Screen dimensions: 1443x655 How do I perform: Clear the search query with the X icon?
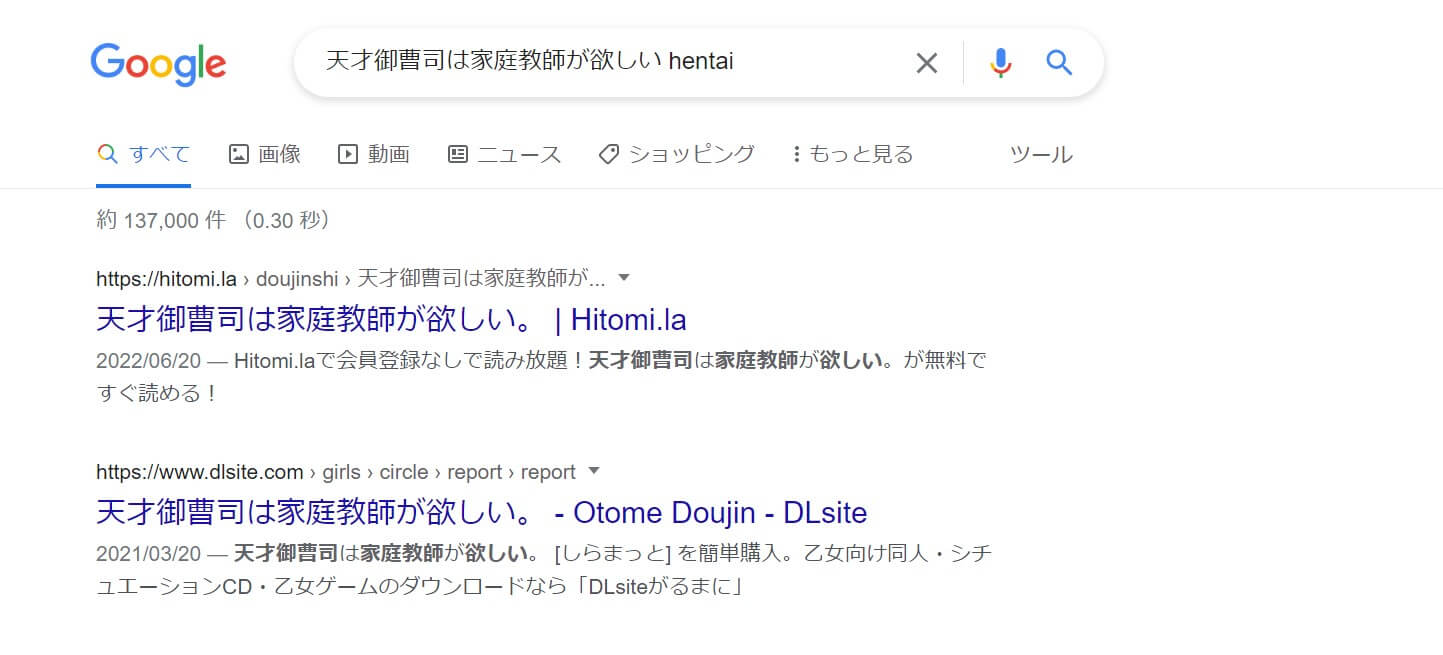(x=927, y=63)
